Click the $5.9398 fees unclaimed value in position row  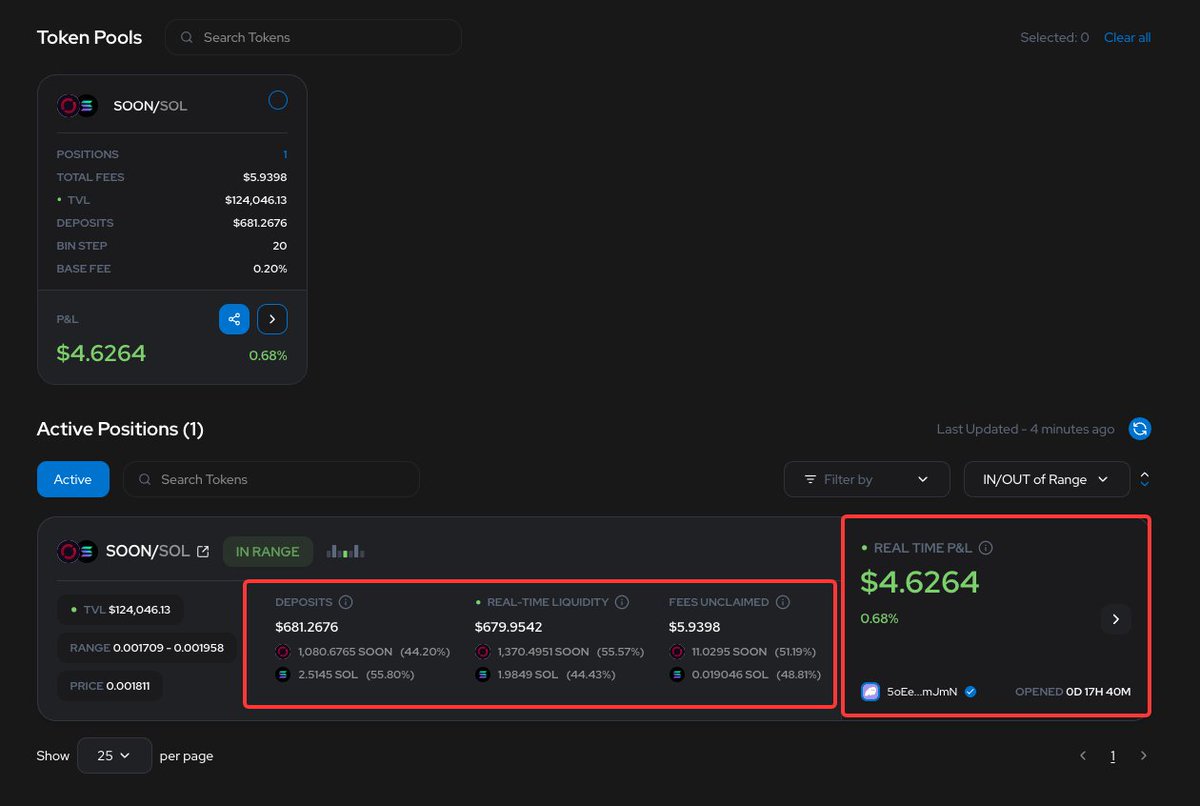tap(695, 627)
